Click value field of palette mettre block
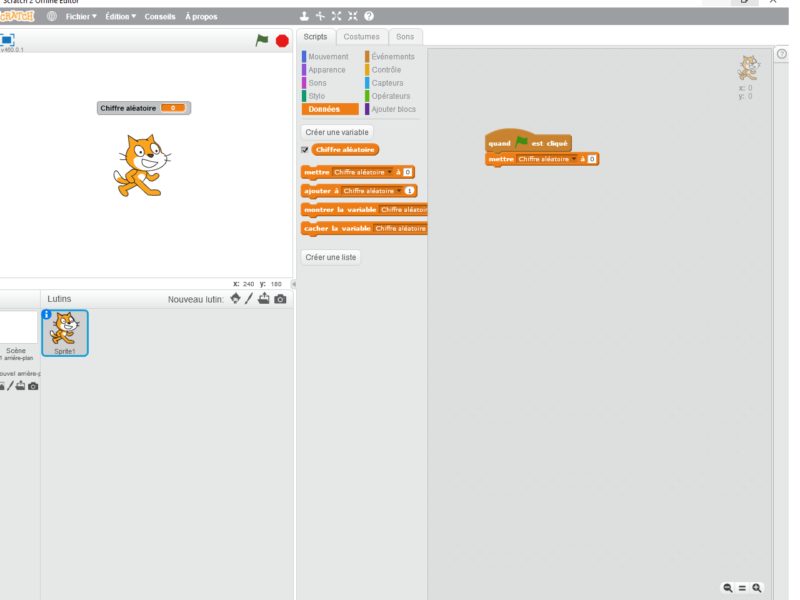The image size is (800, 600). [408, 172]
